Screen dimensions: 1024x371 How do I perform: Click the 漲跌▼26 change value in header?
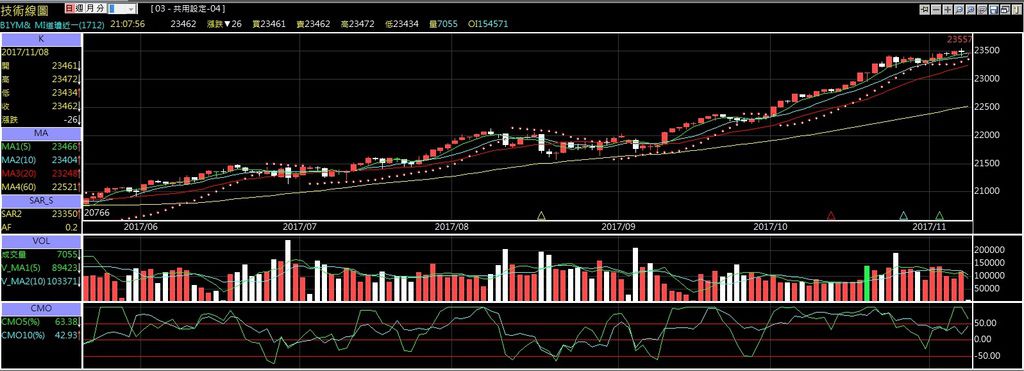click(224, 24)
